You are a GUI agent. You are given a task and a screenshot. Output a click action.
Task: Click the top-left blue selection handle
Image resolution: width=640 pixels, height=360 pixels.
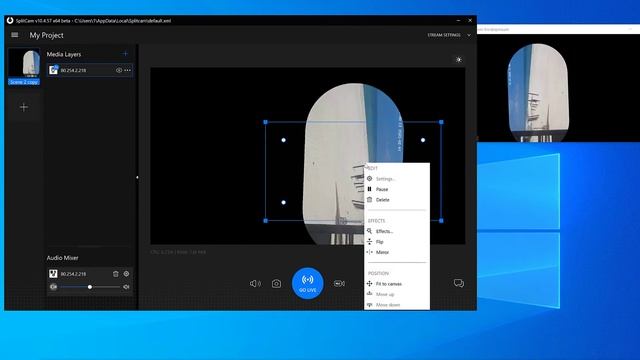coord(266,122)
